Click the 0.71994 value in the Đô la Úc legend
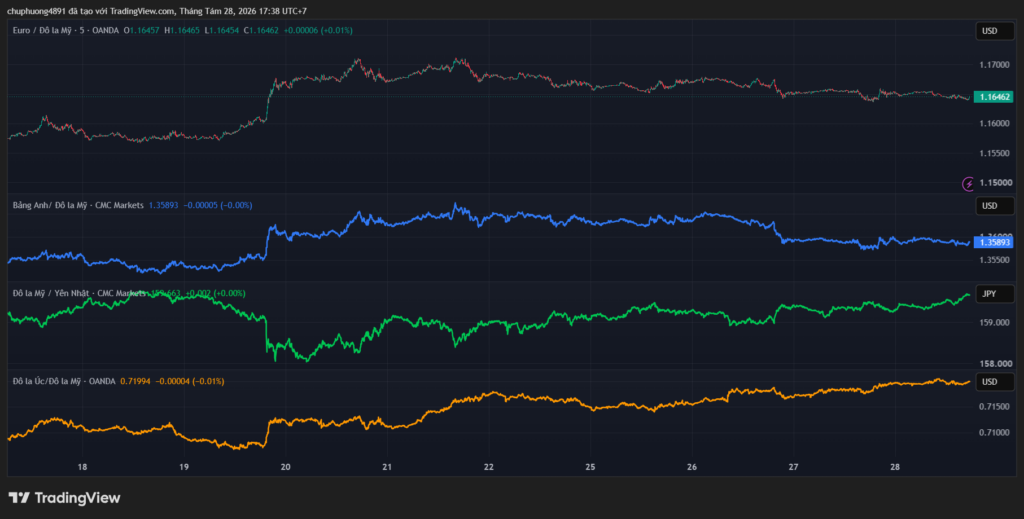This screenshot has height=519, width=1024. pyautogui.click(x=135, y=381)
